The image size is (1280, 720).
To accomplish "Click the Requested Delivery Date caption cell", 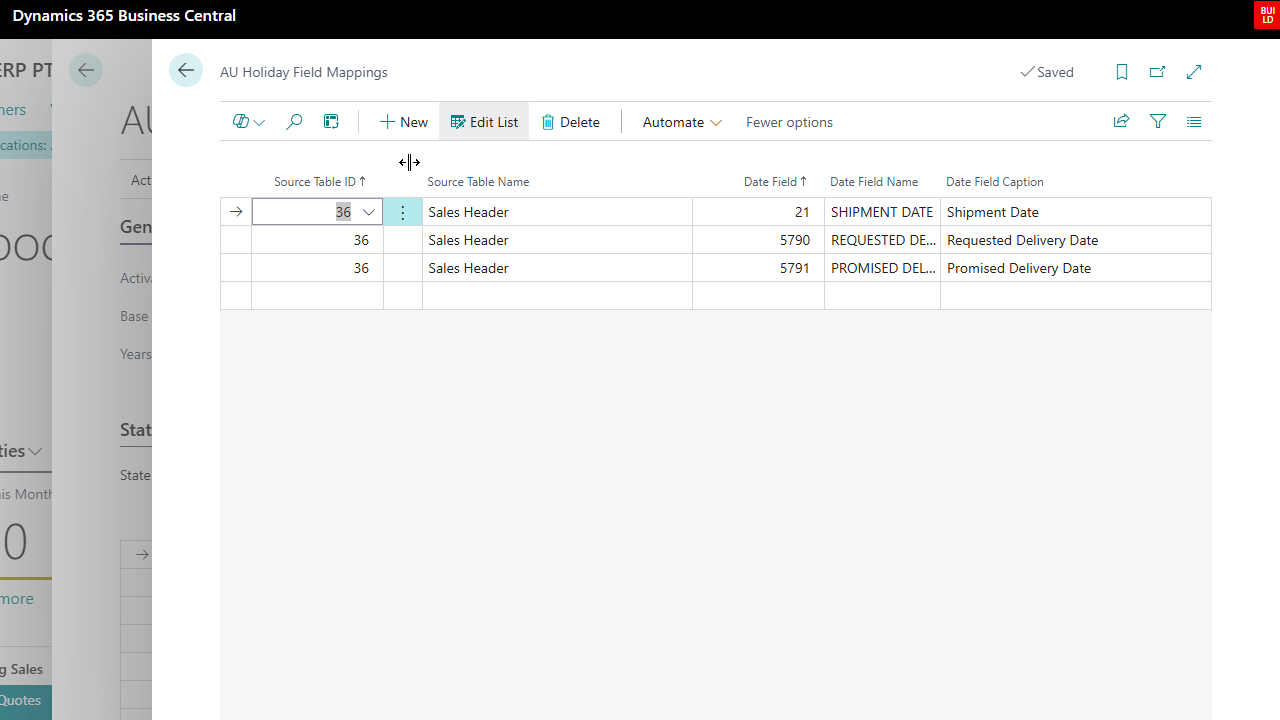I will click(x=1076, y=240).
